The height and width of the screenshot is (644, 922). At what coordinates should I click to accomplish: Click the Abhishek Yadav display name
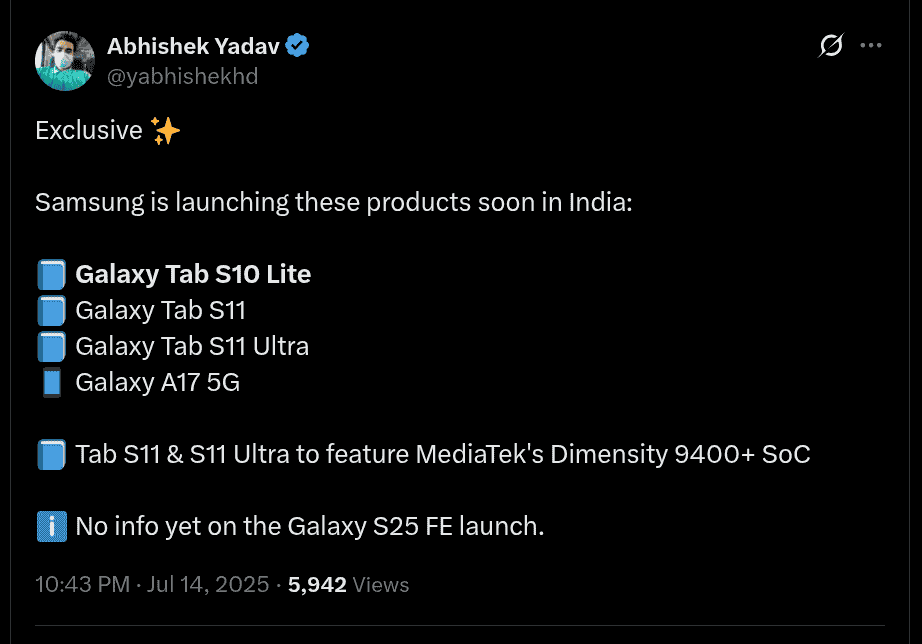(x=193, y=45)
